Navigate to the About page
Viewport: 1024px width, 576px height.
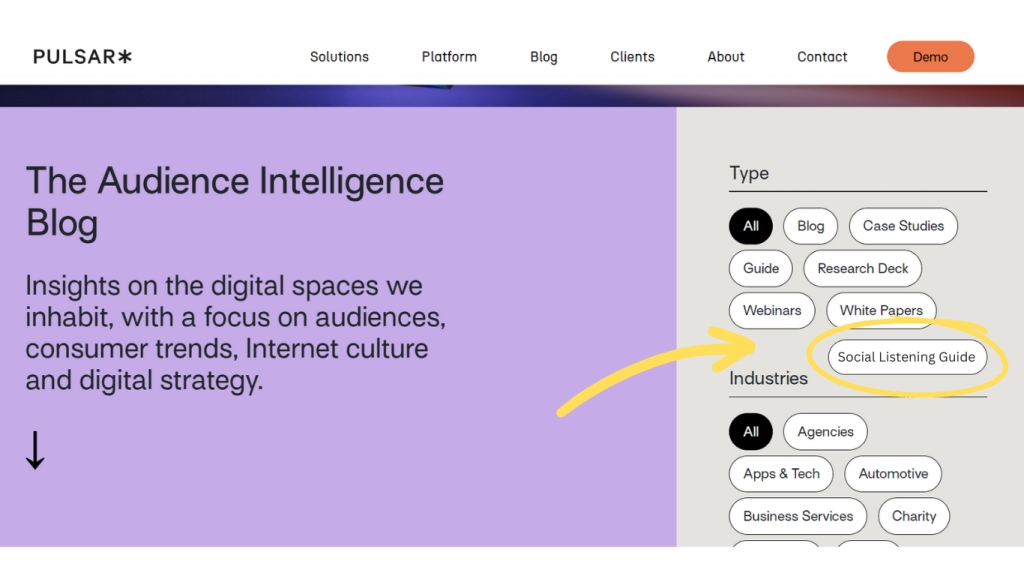pyautogui.click(x=726, y=57)
